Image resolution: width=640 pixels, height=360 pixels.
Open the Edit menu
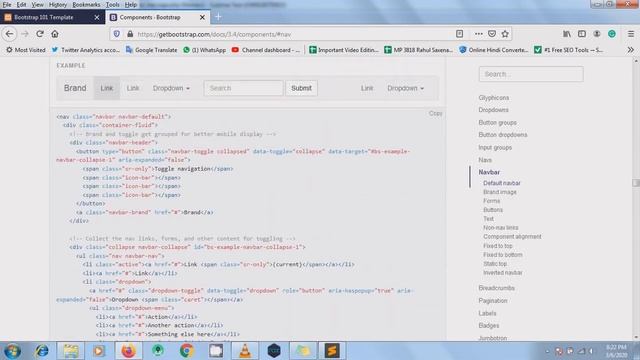point(21,4)
